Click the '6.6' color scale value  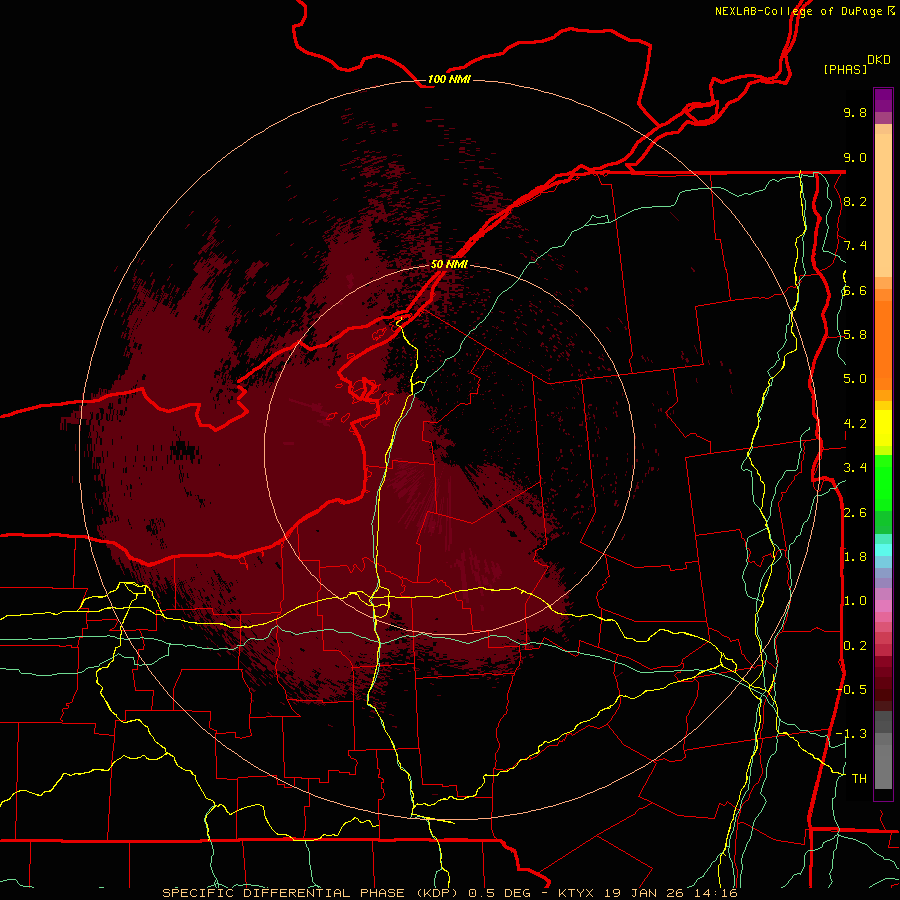click(x=855, y=290)
